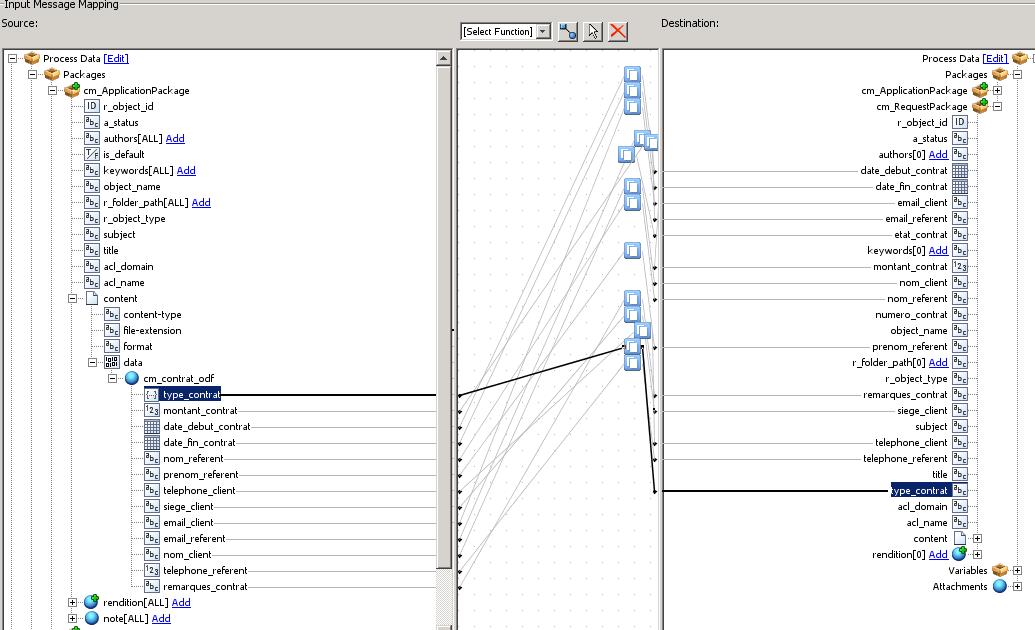The image size is (1035, 630).
Task: Click calendar icon of source date_fin_contrat
Action: 152,442
